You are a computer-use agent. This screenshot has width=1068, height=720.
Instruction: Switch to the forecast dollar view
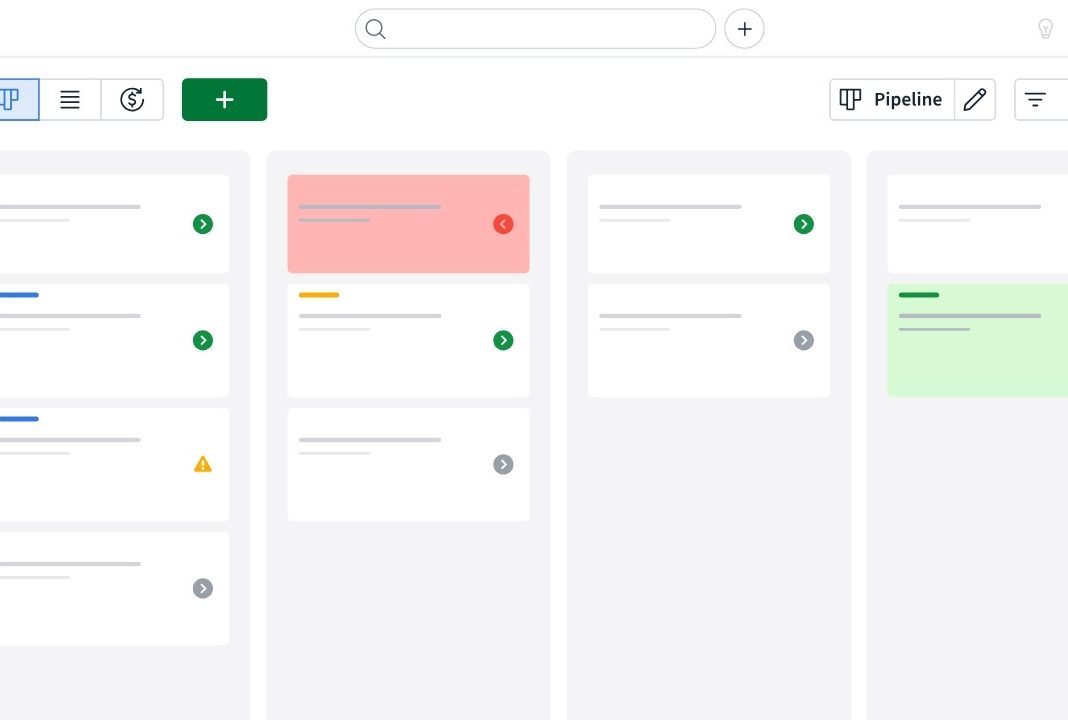coord(132,99)
